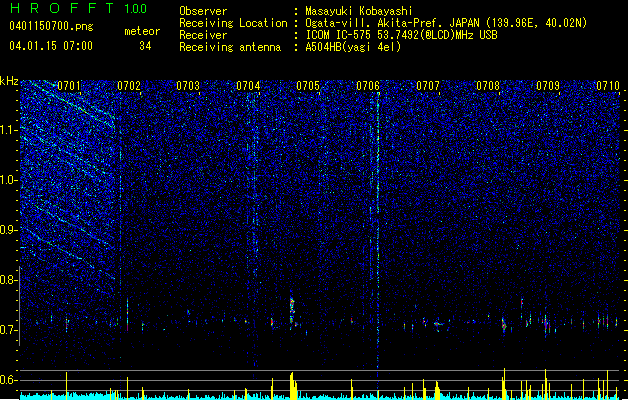This screenshot has width=629, height=400.
Task: Click the 0710 time marker
Action: point(608,86)
